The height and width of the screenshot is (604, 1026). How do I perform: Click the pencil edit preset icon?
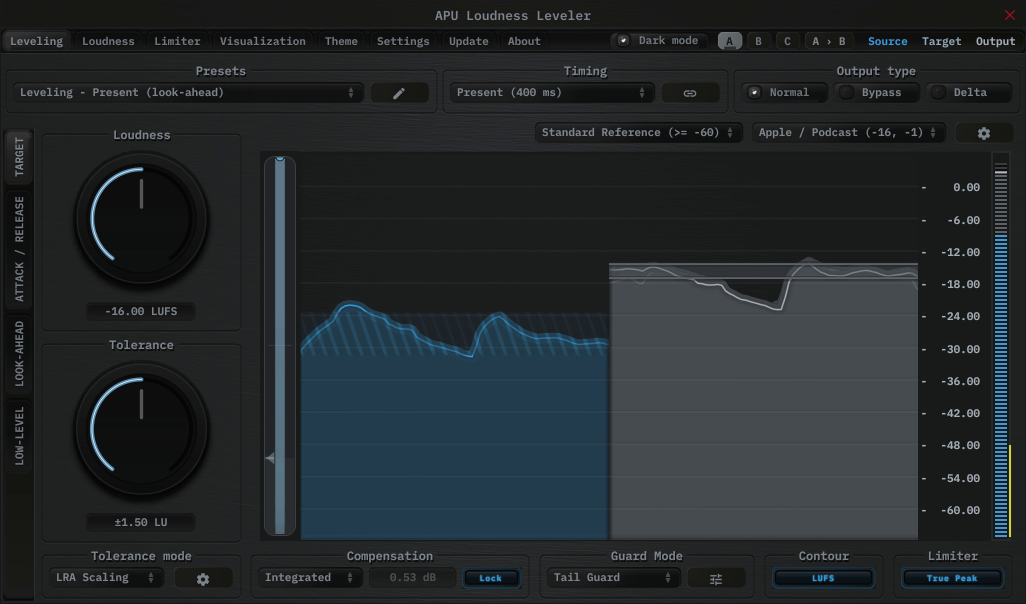[x=399, y=93]
